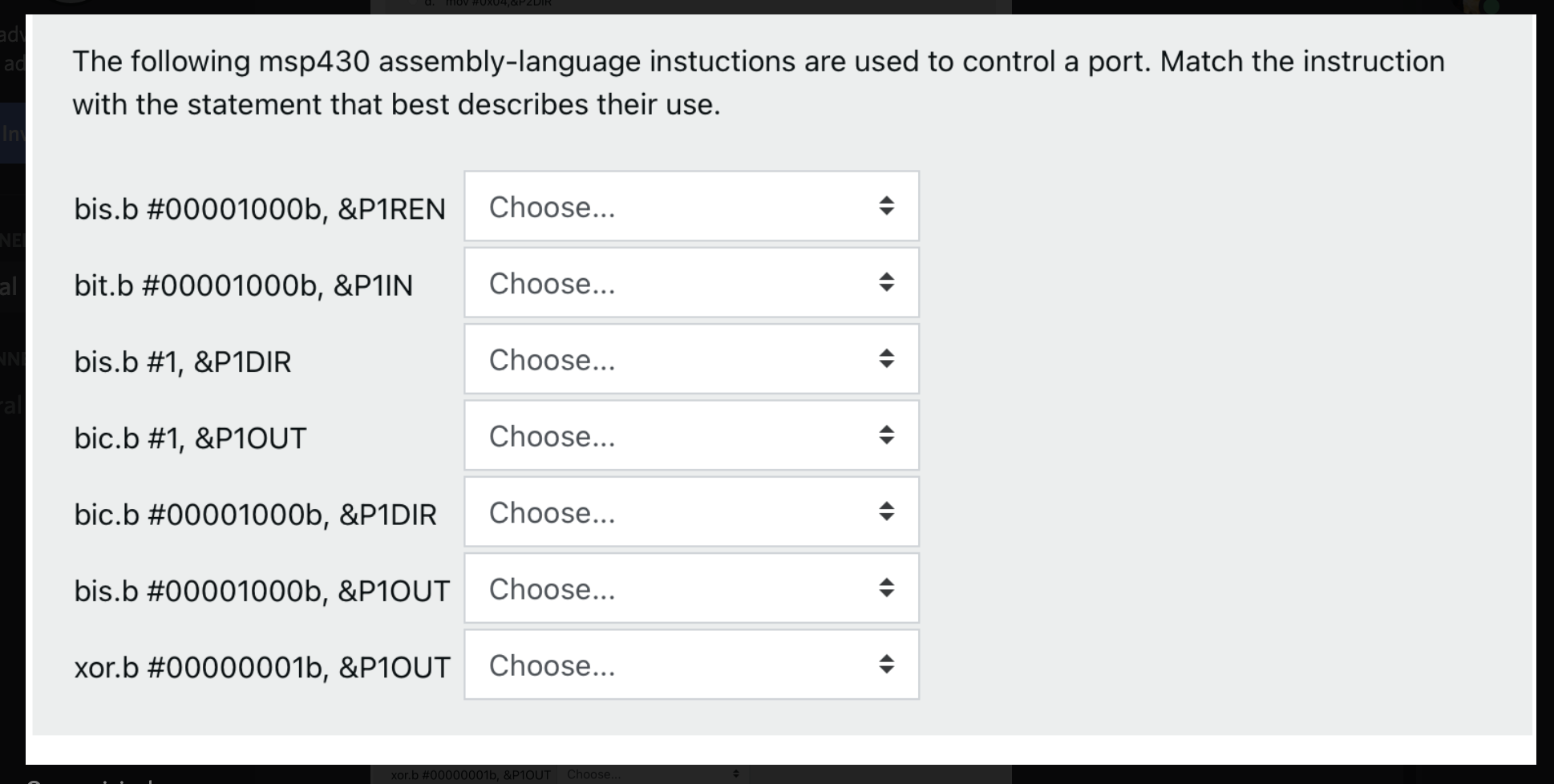Screen dimensions: 1554x784
Task: Click the up-down chevron icon on the bottom xor.b selector
Action: click(x=885, y=664)
